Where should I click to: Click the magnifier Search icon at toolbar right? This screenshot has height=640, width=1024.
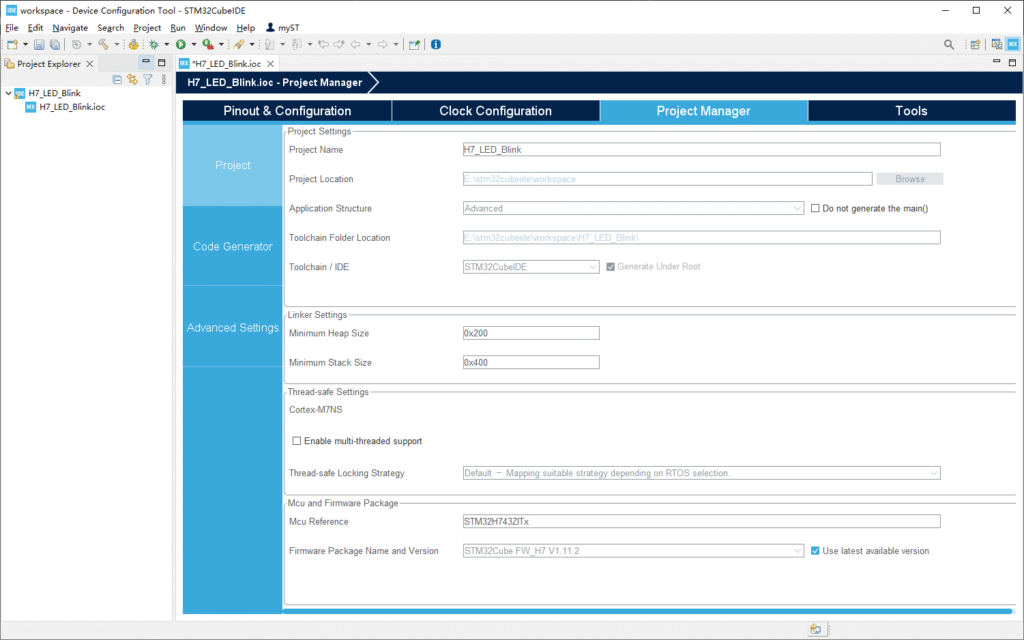pos(949,44)
